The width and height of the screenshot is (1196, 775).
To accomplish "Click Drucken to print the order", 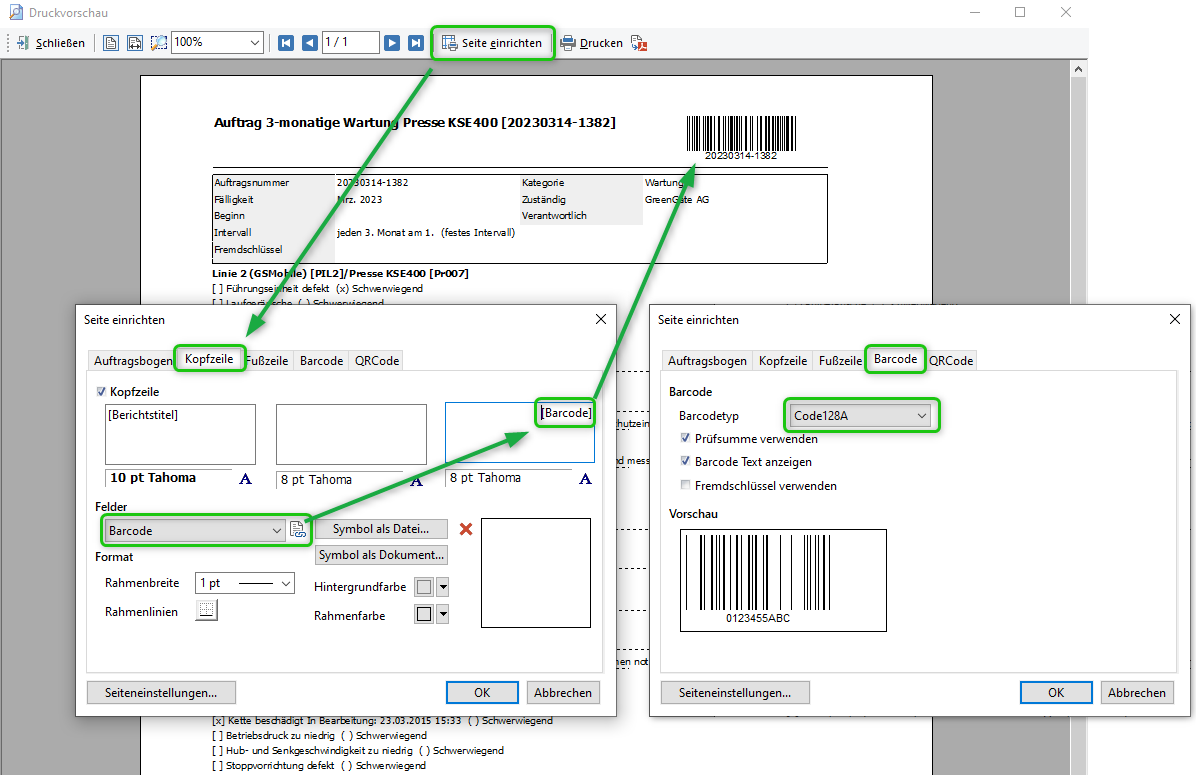I will 592,43.
